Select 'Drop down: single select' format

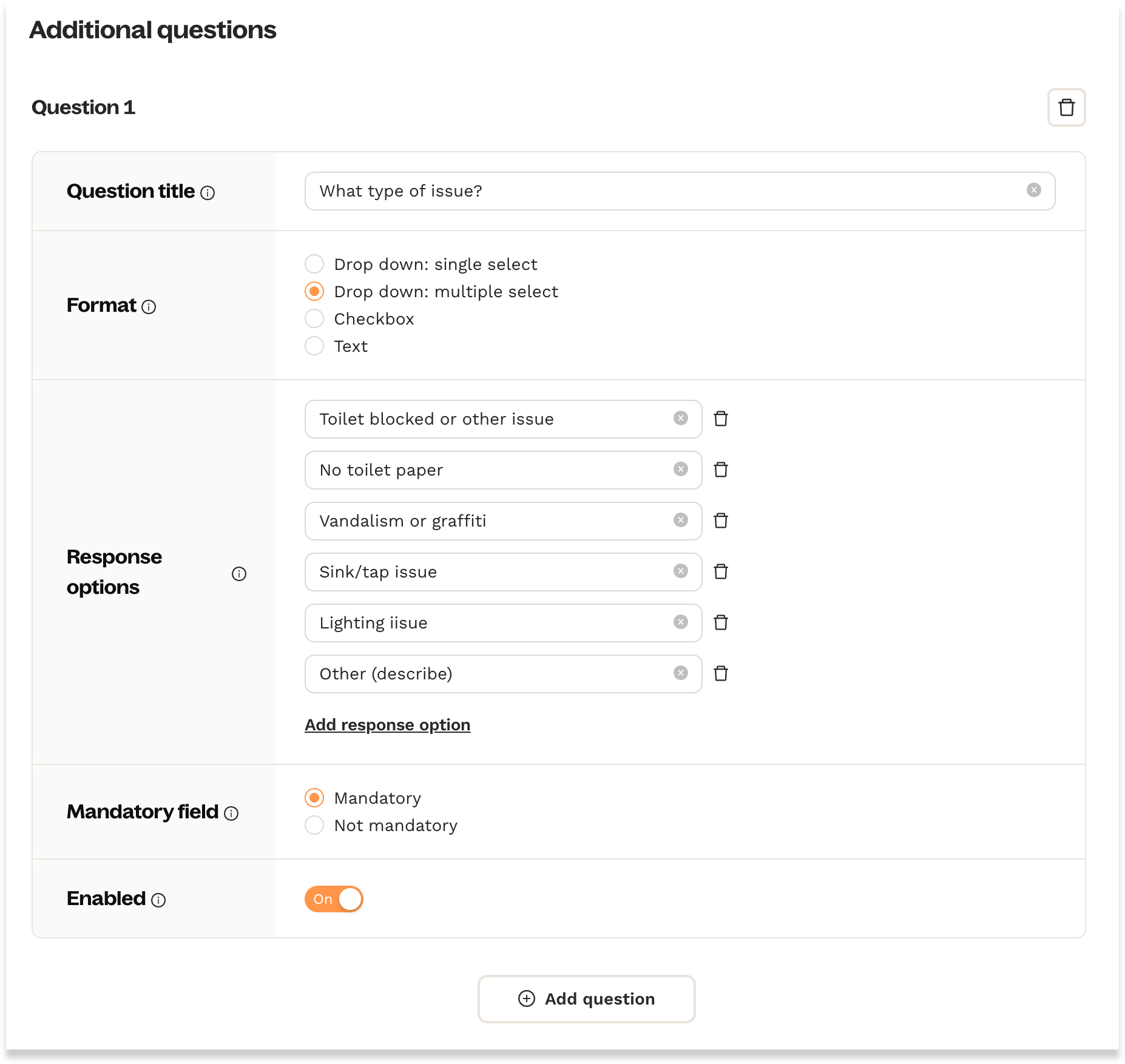(x=314, y=264)
